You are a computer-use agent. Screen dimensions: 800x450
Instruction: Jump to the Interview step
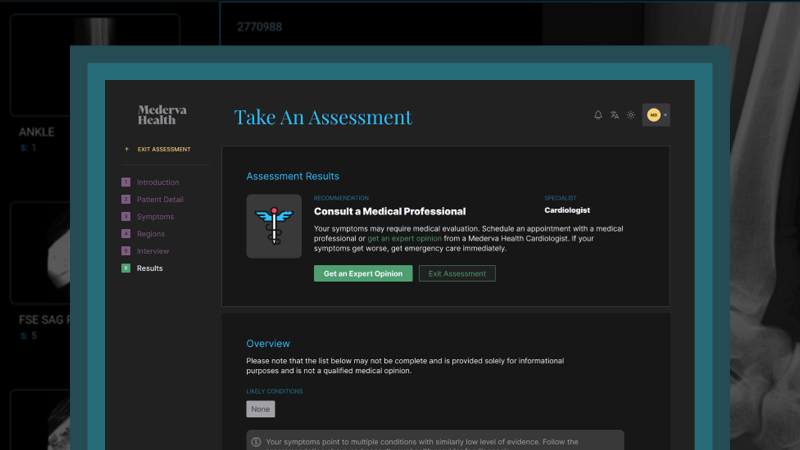[153, 251]
